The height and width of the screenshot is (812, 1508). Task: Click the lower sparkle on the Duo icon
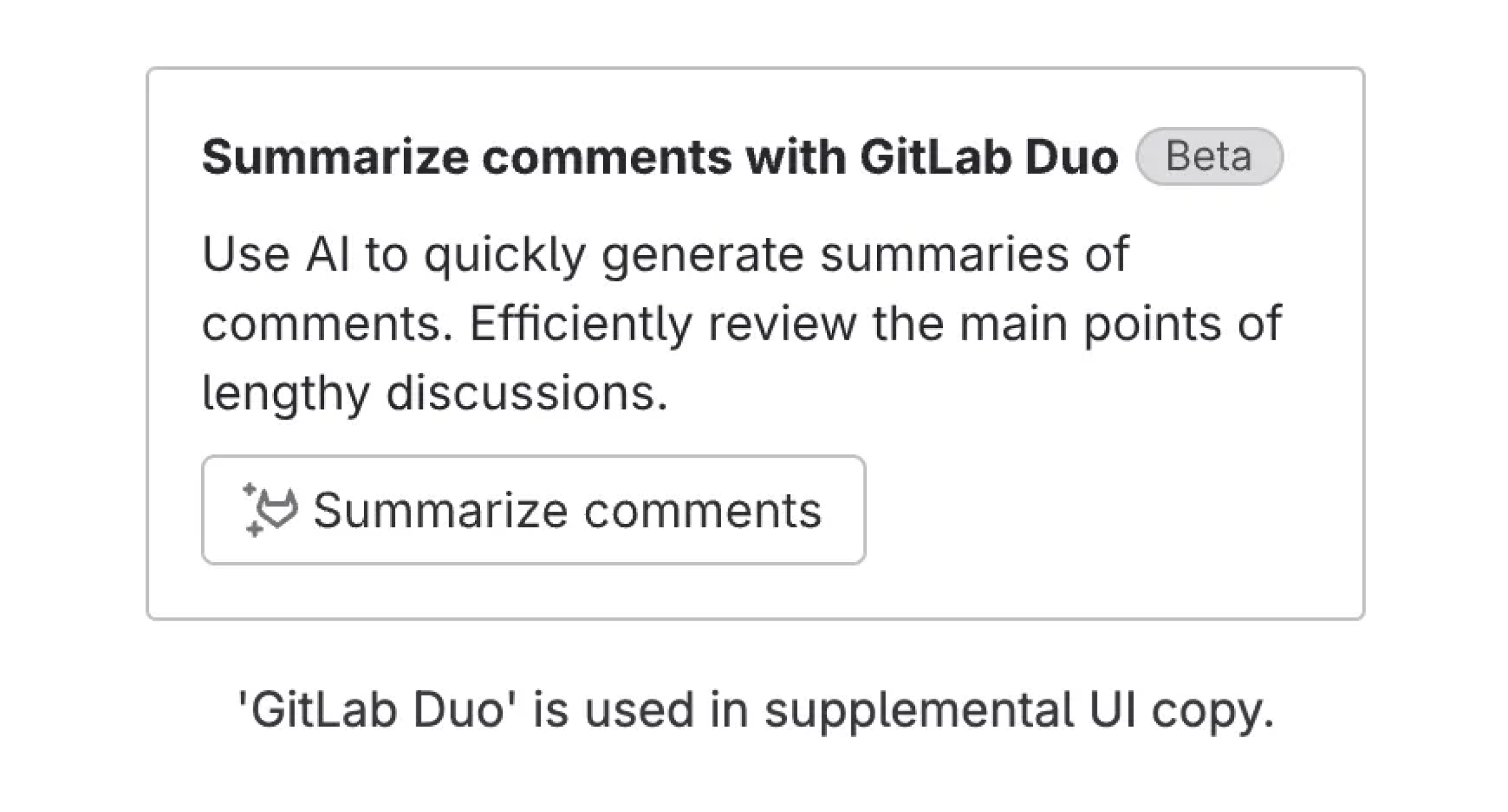255,530
